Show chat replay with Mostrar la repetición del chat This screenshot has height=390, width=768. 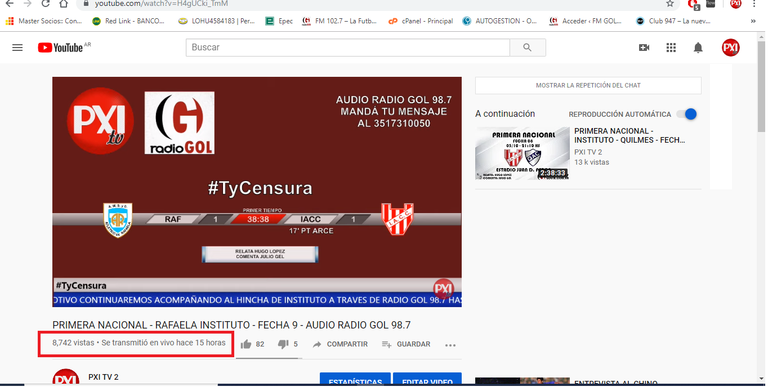(588, 85)
